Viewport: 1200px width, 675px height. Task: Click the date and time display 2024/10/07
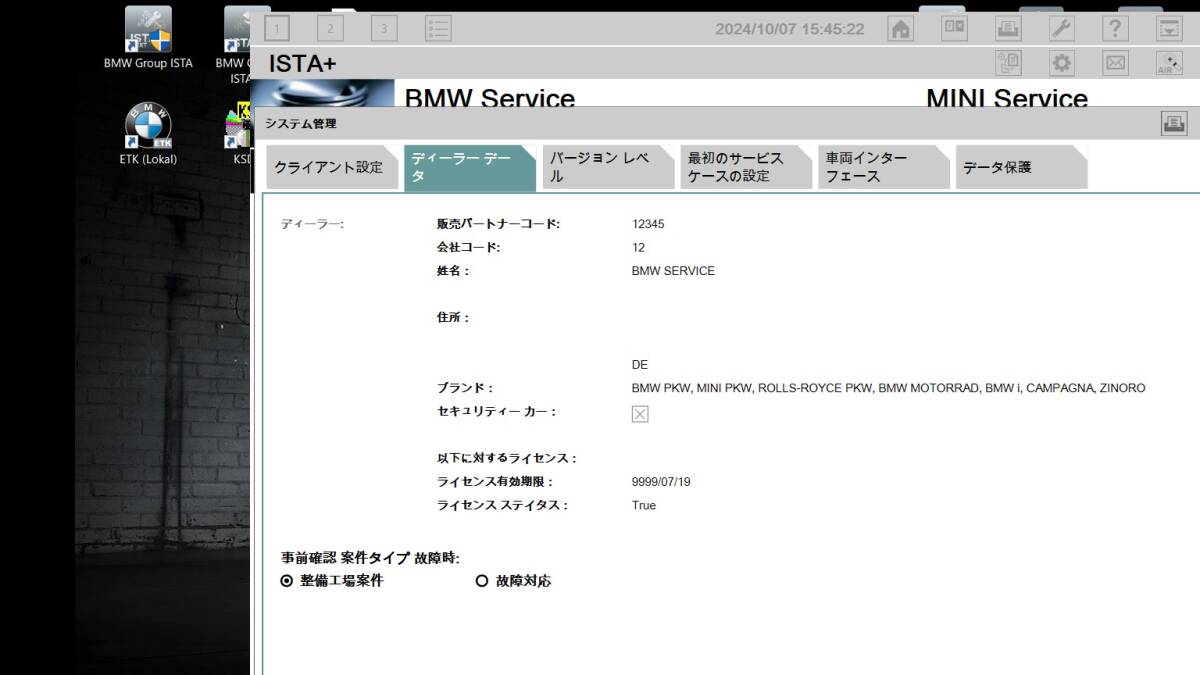pyautogui.click(x=790, y=29)
